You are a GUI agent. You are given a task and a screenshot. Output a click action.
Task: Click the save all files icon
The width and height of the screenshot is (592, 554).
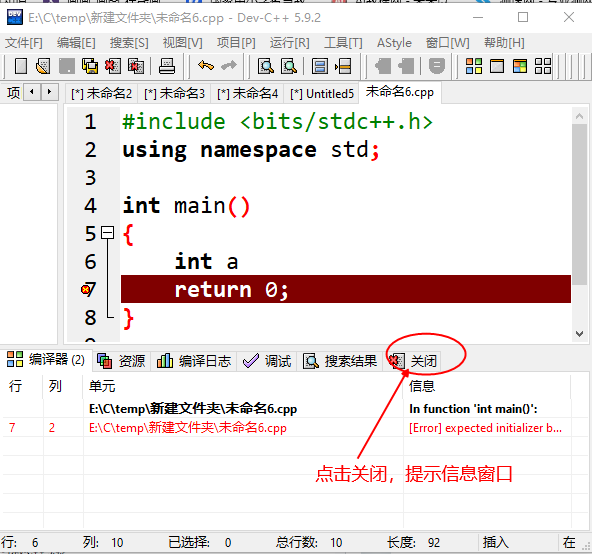[90, 66]
